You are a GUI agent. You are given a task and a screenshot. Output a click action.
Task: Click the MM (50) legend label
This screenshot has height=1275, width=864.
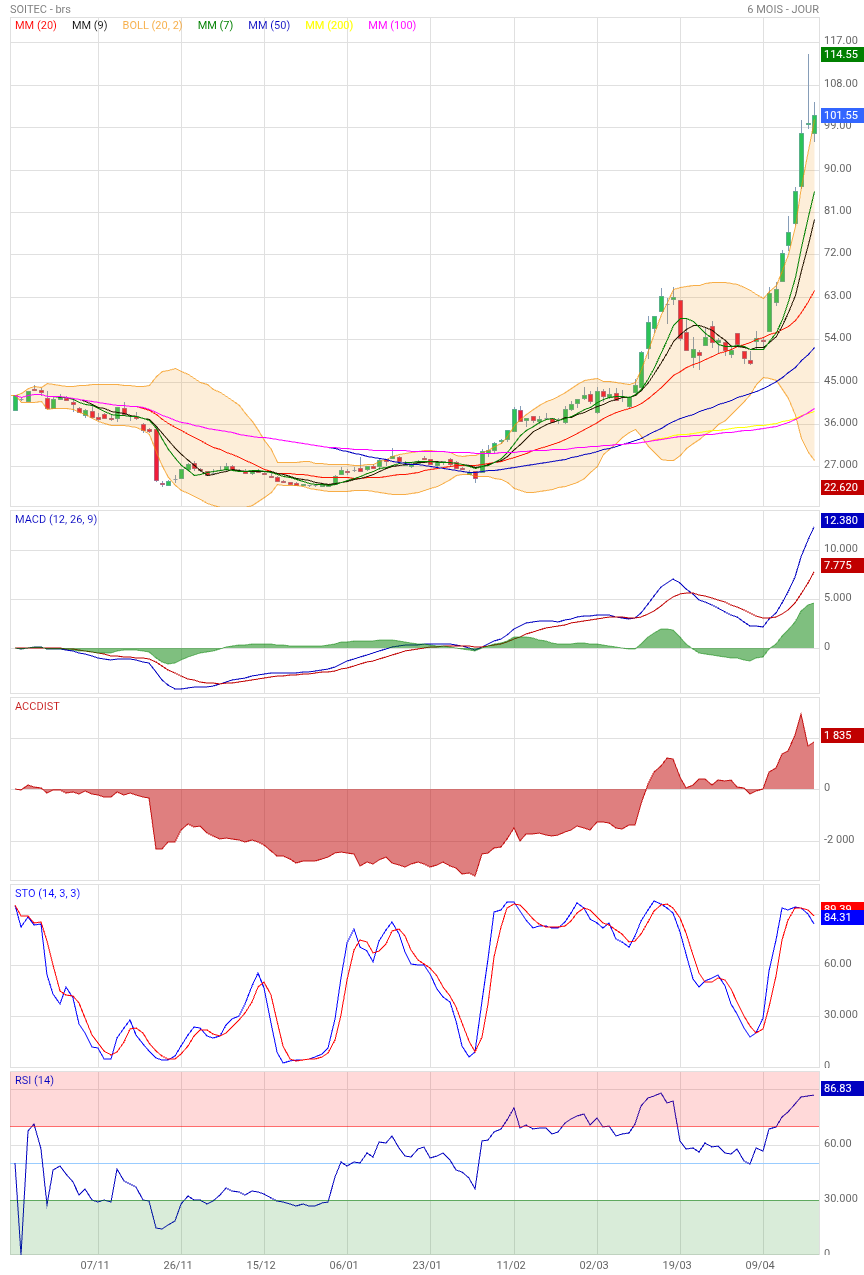(x=269, y=25)
